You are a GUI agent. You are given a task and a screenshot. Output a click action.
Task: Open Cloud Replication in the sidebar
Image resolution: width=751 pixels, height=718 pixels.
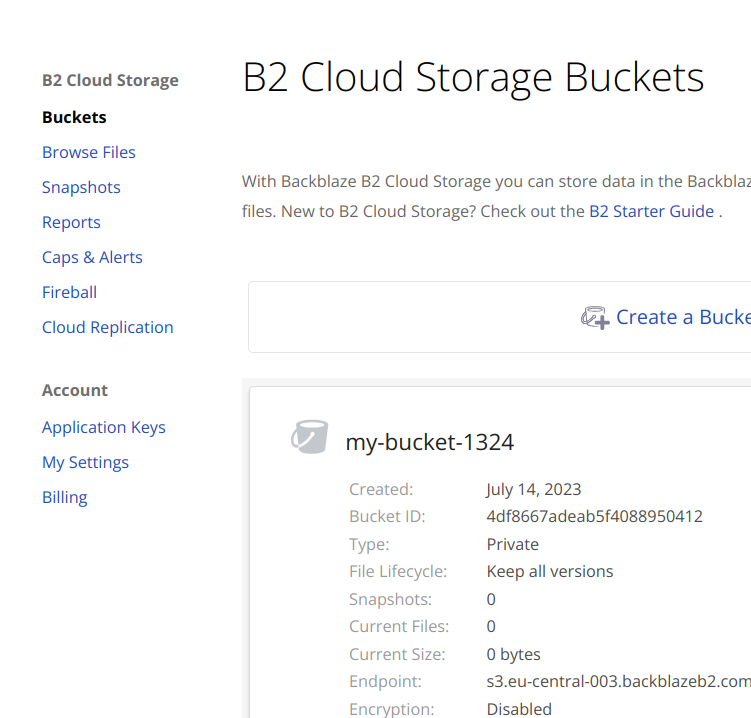[107, 327]
